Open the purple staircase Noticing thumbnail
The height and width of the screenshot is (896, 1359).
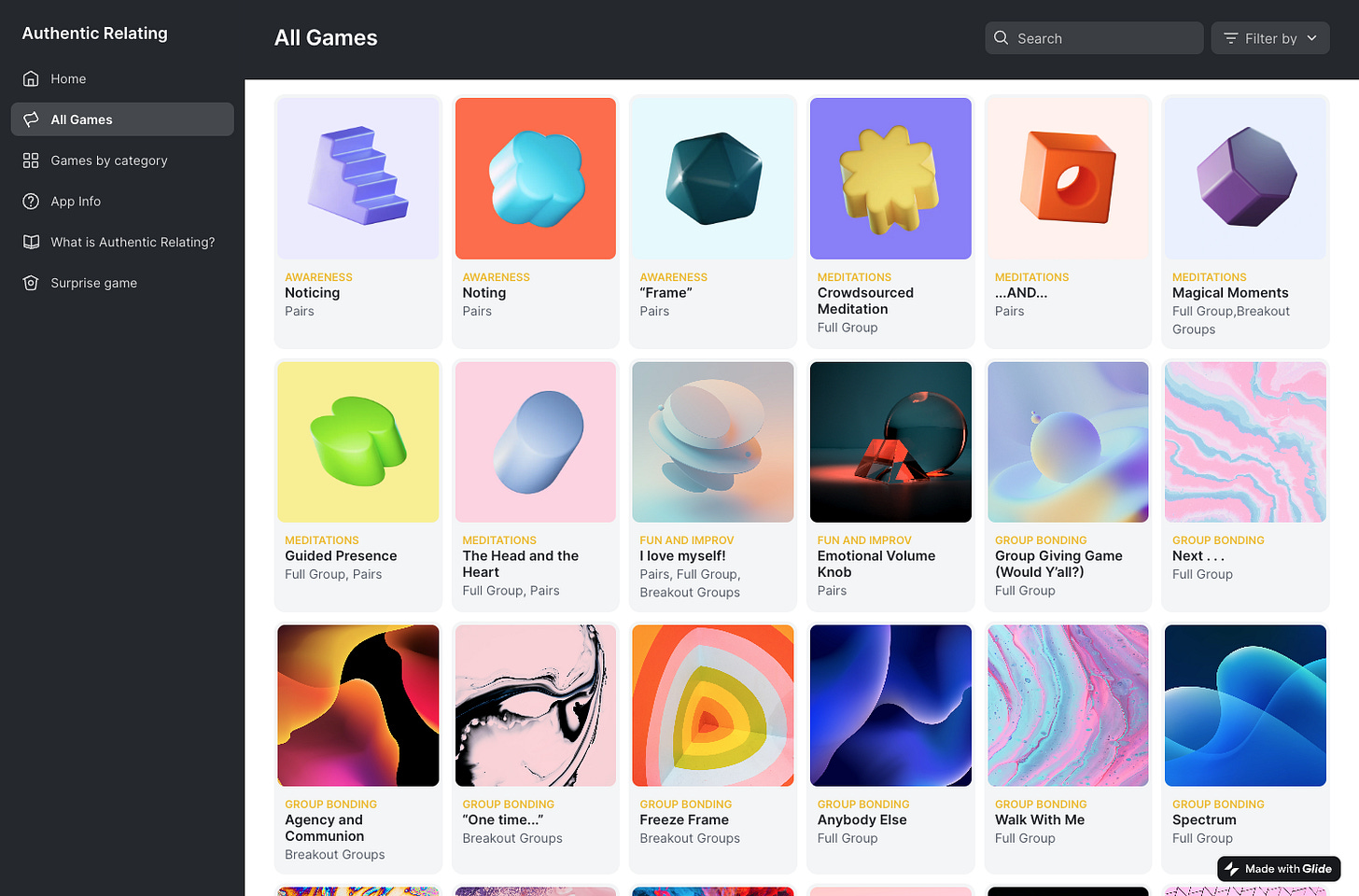click(358, 178)
